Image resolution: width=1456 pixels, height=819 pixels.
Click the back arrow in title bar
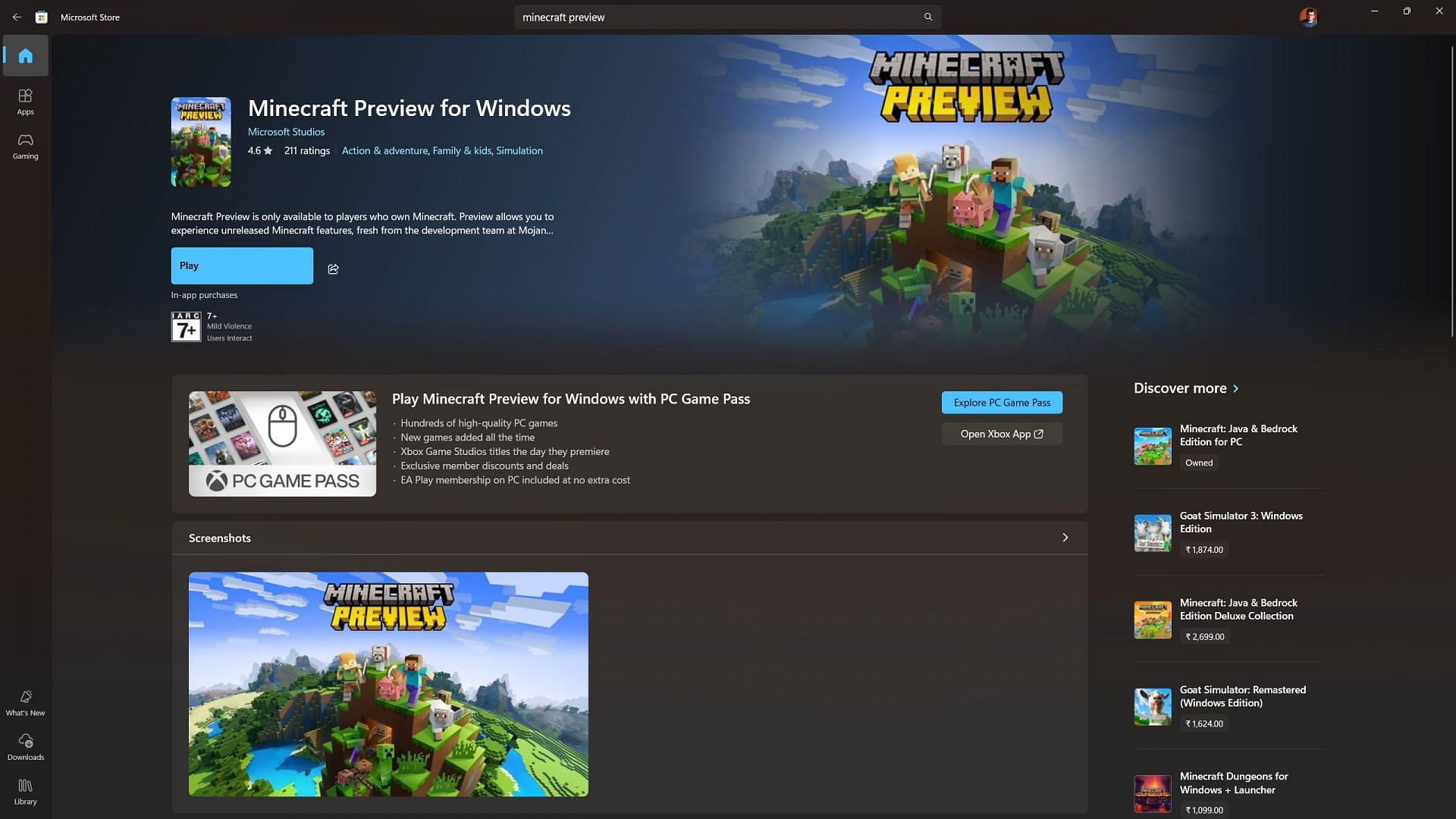[17, 17]
